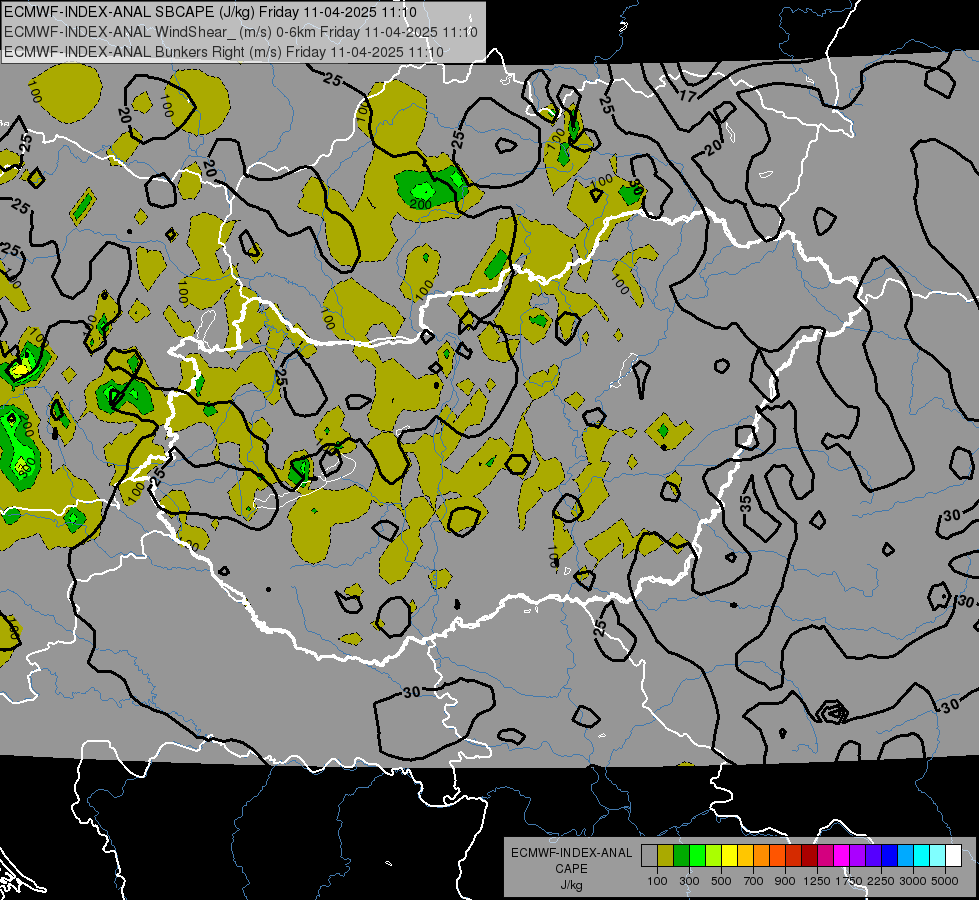Click the legend tick label 1750
The height and width of the screenshot is (900, 979).
[849, 881]
